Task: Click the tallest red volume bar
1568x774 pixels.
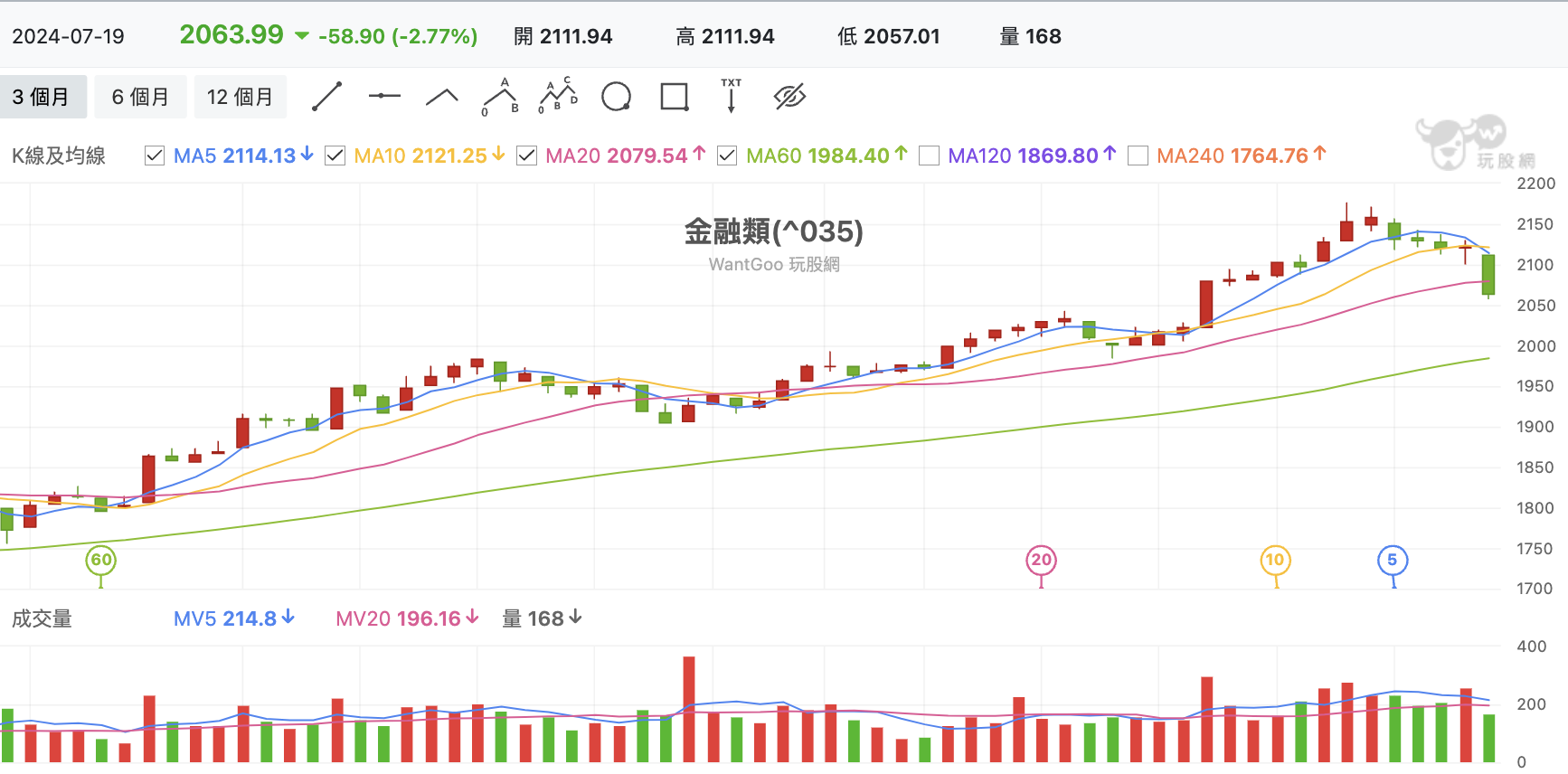Action: point(689,709)
